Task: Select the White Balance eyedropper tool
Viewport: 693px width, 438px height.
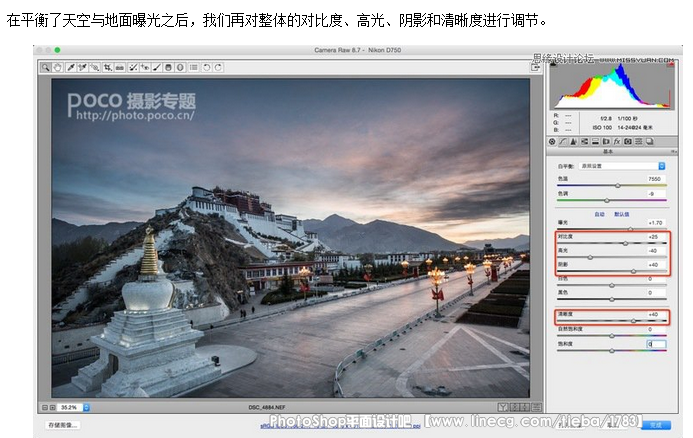Action: coord(71,67)
